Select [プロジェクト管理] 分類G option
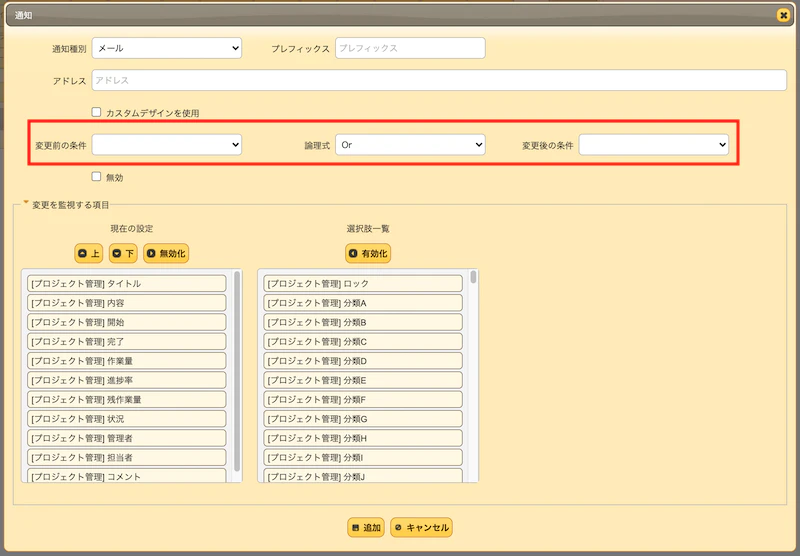The width and height of the screenshot is (800, 556). point(363,419)
